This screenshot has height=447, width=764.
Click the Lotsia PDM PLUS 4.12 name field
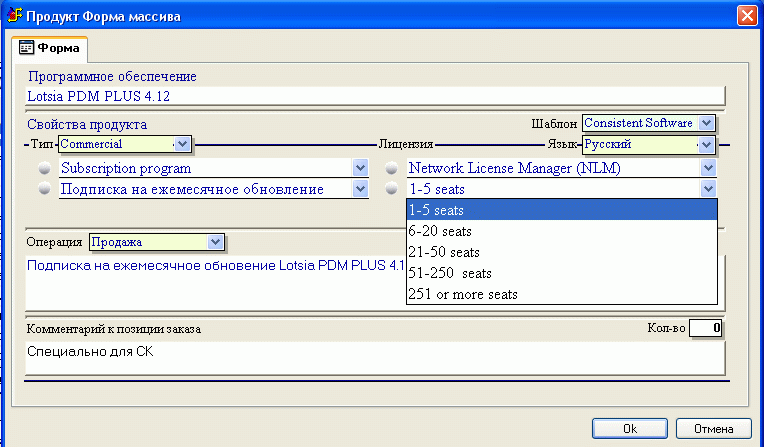pyautogui.click(x=374, y=96)
